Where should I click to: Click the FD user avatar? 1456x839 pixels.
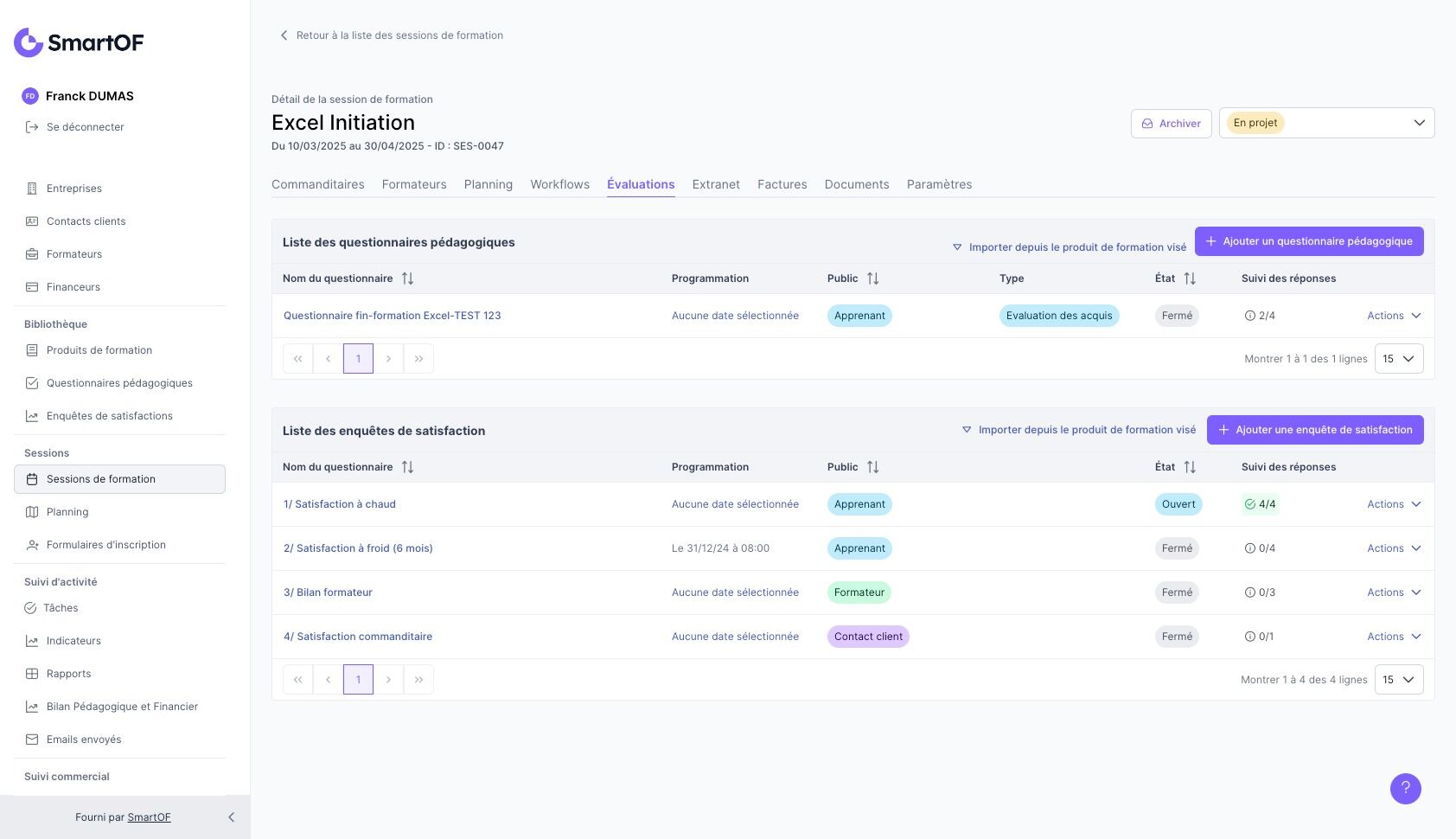[30, 96]
